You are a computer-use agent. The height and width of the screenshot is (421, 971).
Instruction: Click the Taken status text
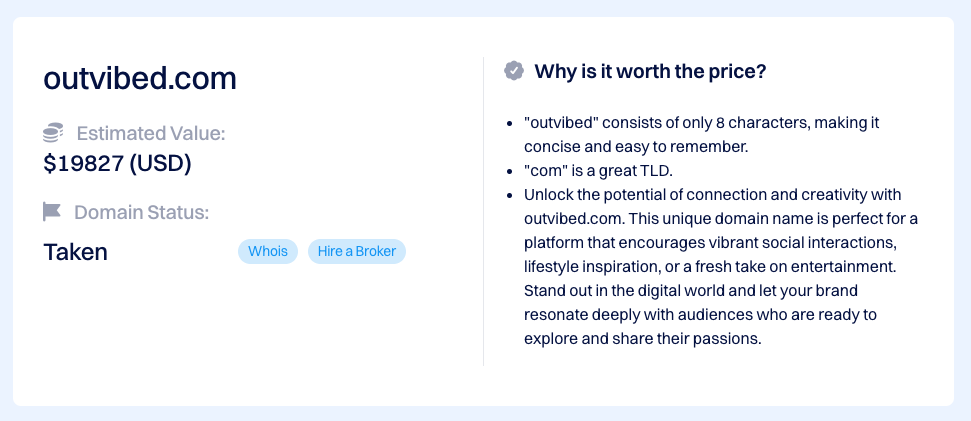[76, 252]
